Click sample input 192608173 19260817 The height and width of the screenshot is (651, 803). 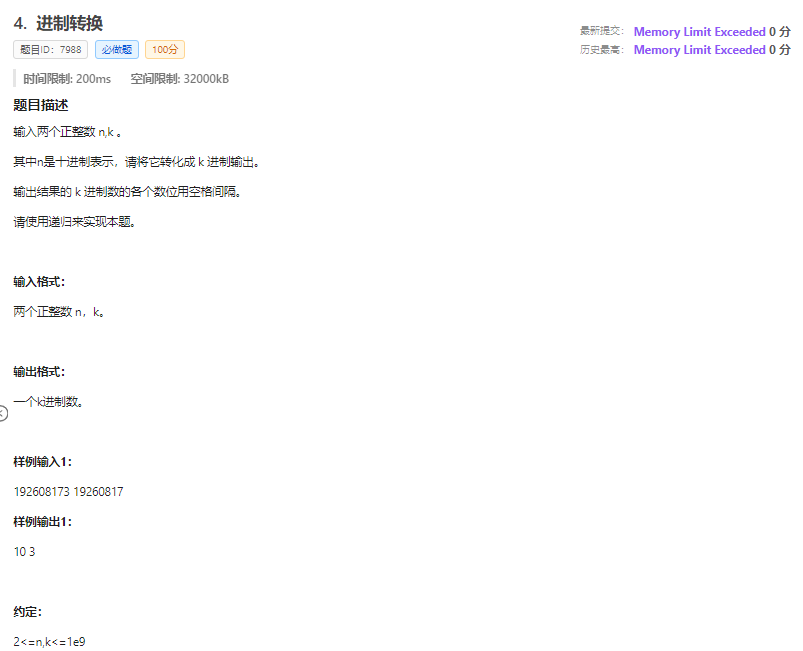pos(68,492)
